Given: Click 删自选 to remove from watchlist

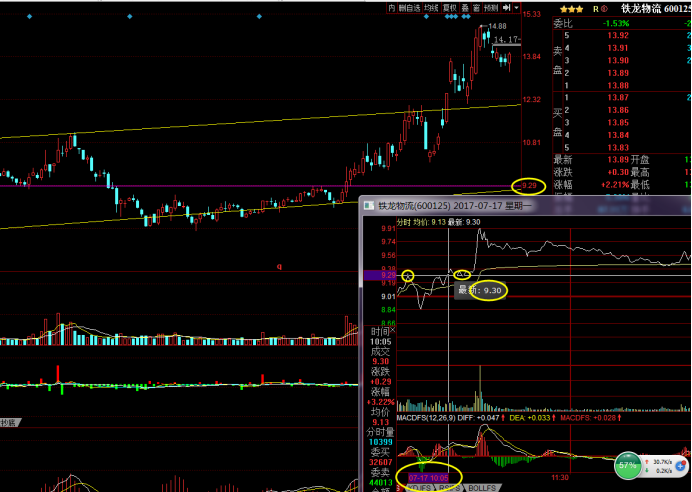Looking at the screenshot, I should pos(409,7).
